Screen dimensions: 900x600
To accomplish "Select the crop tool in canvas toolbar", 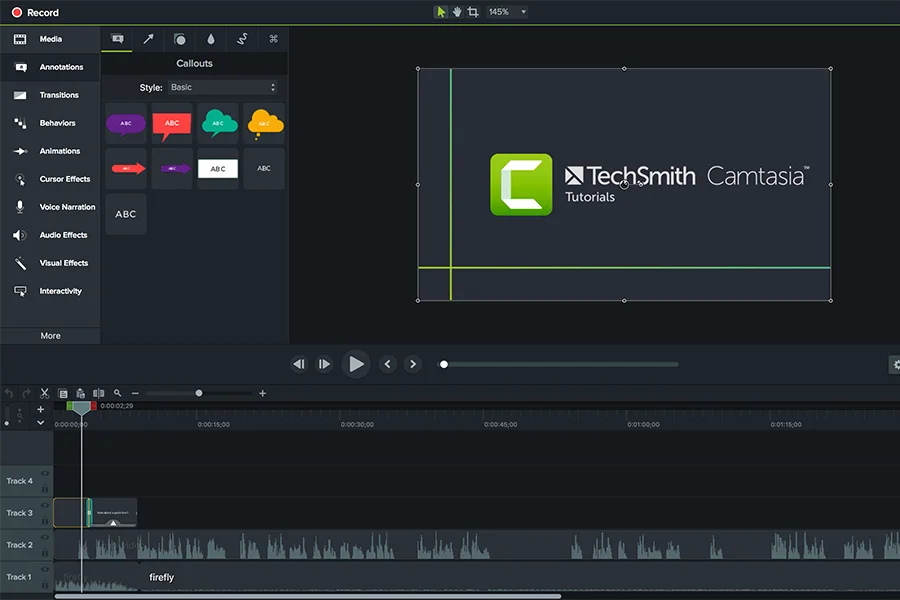I will click(473, 12).
